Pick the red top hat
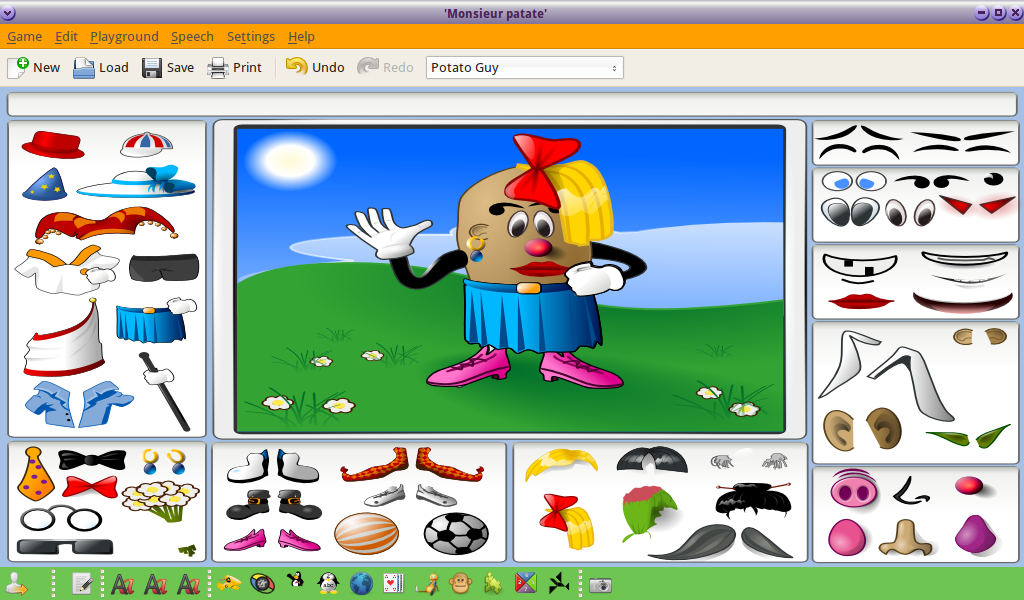 [53, 144]
